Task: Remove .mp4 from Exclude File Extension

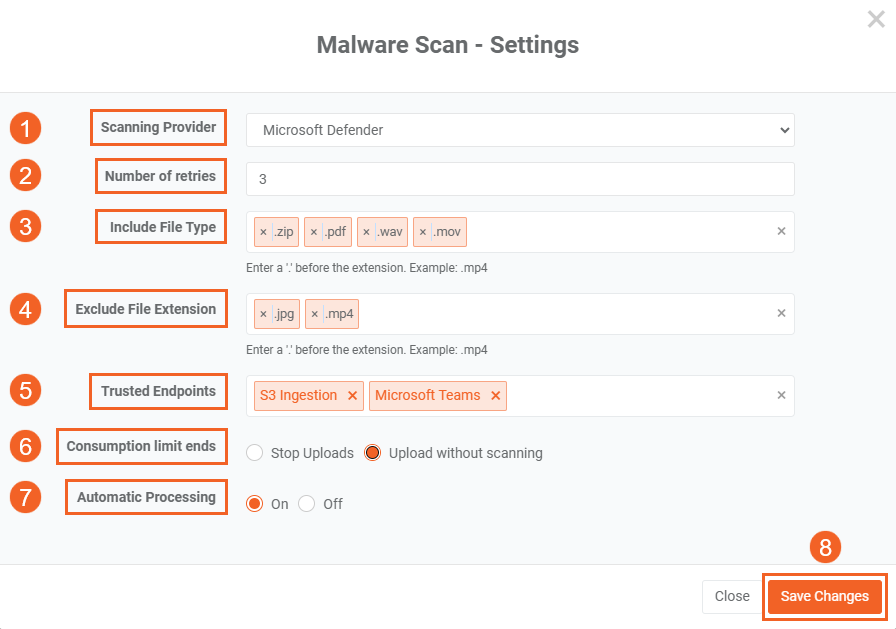Action: click(314, 314)
